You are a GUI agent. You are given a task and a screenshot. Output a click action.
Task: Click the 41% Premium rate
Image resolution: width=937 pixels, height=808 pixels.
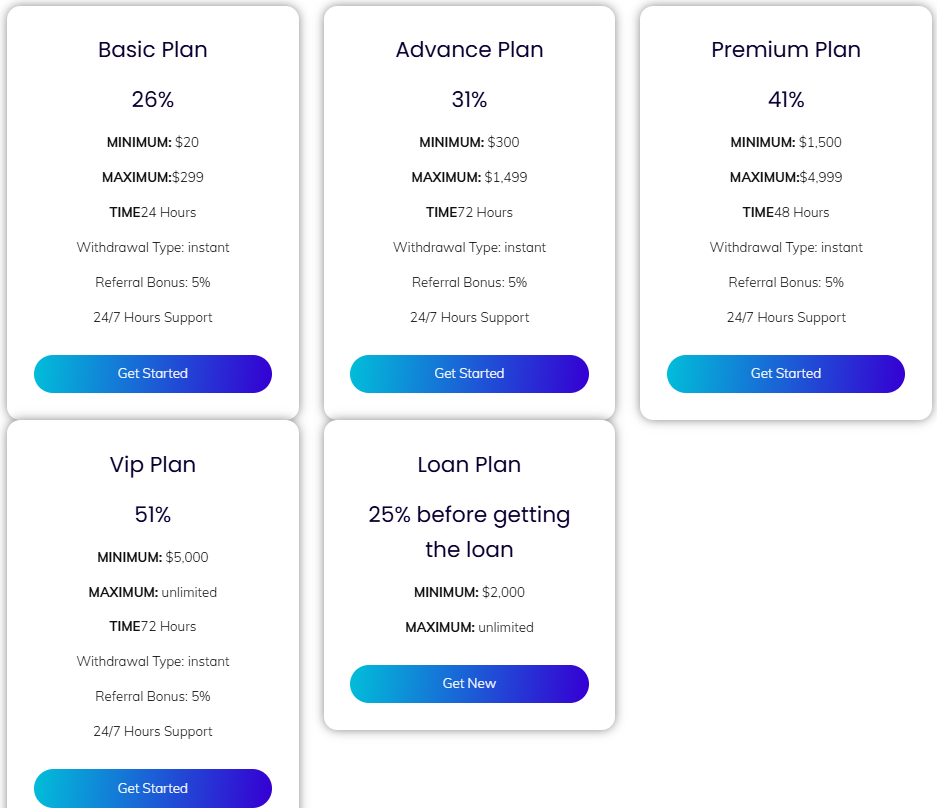click(x=786, y=99)
